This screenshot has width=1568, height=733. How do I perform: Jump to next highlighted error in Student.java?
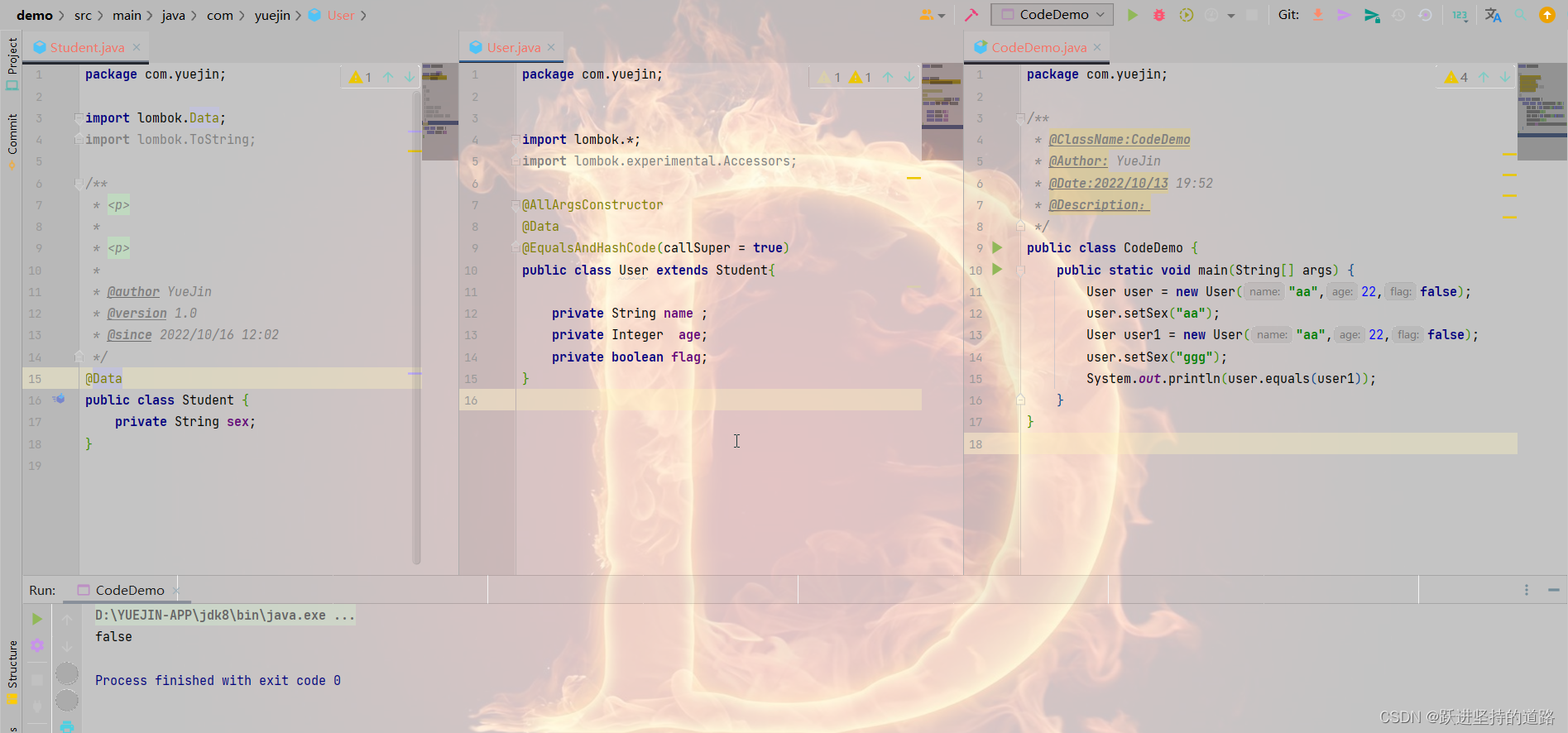tap(409, 77)
